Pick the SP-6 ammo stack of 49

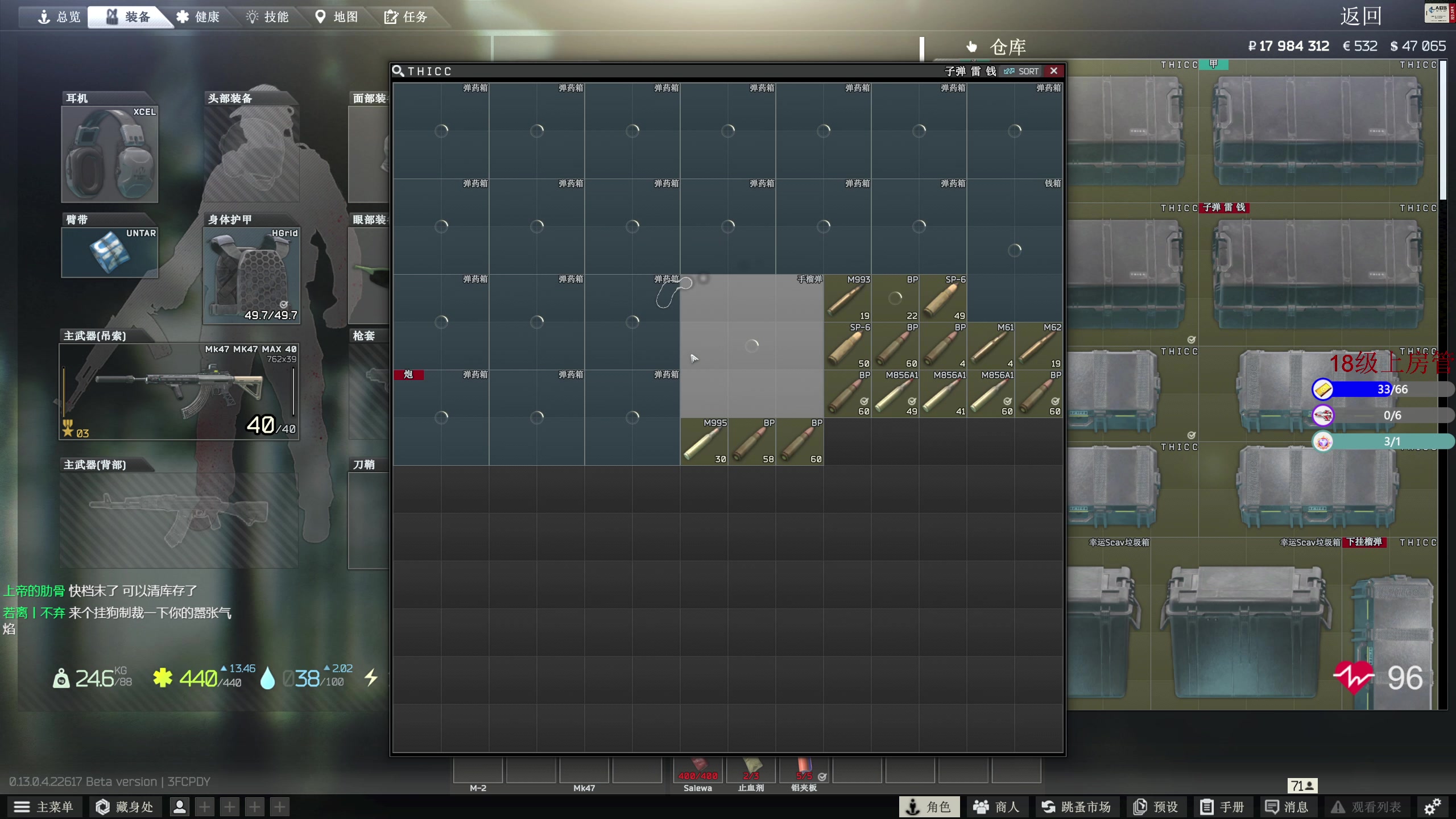(943, 298)
